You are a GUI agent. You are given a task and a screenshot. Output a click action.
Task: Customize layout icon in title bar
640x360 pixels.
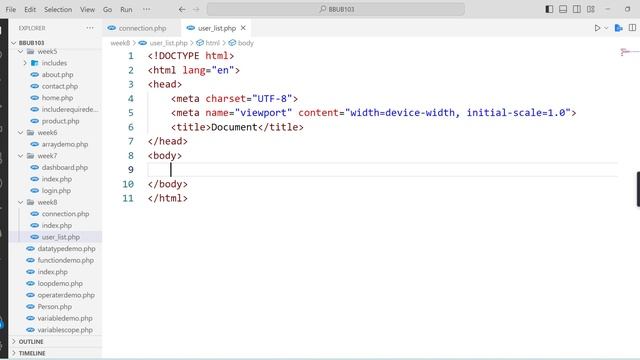point(591,9)
